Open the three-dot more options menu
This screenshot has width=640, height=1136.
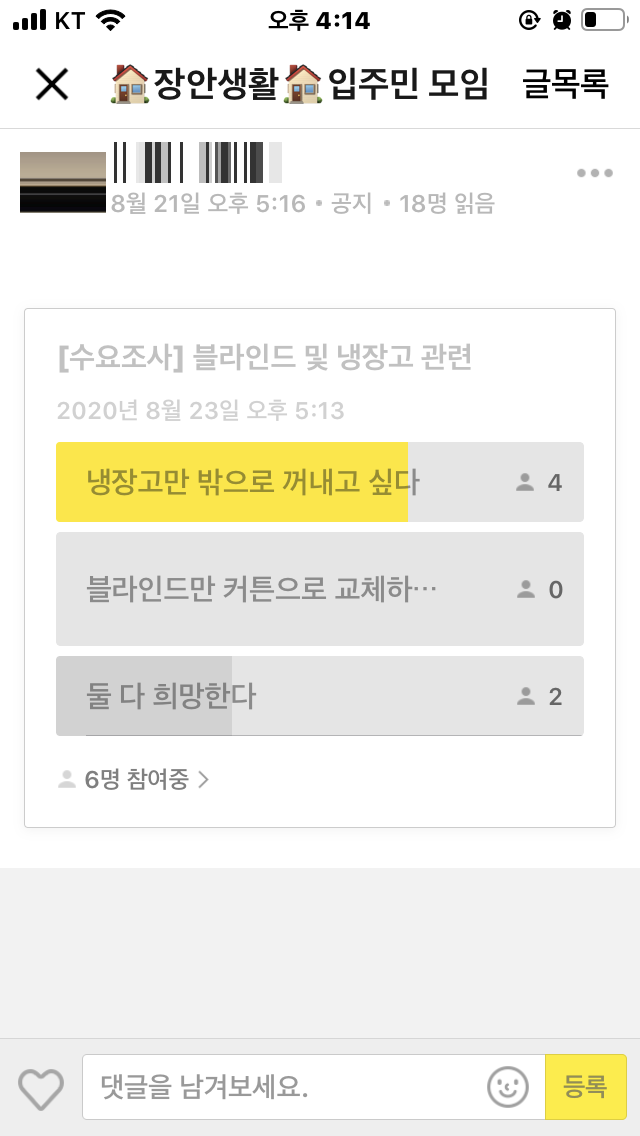pyautogui.click(x=595, y=173)
